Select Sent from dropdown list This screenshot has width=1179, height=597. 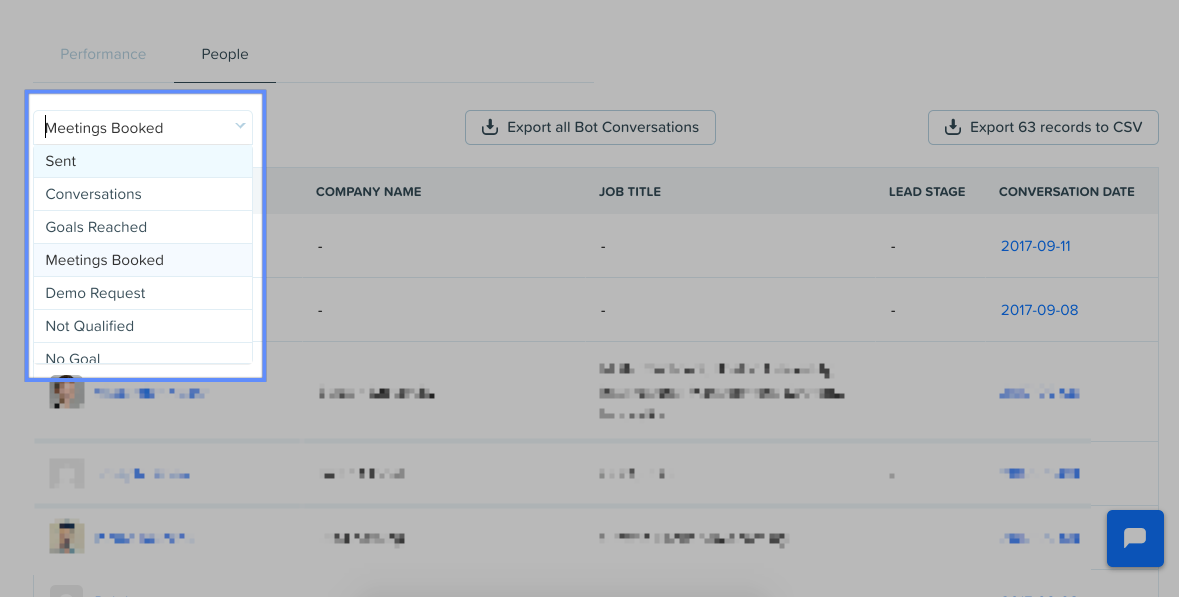(143, 161)
